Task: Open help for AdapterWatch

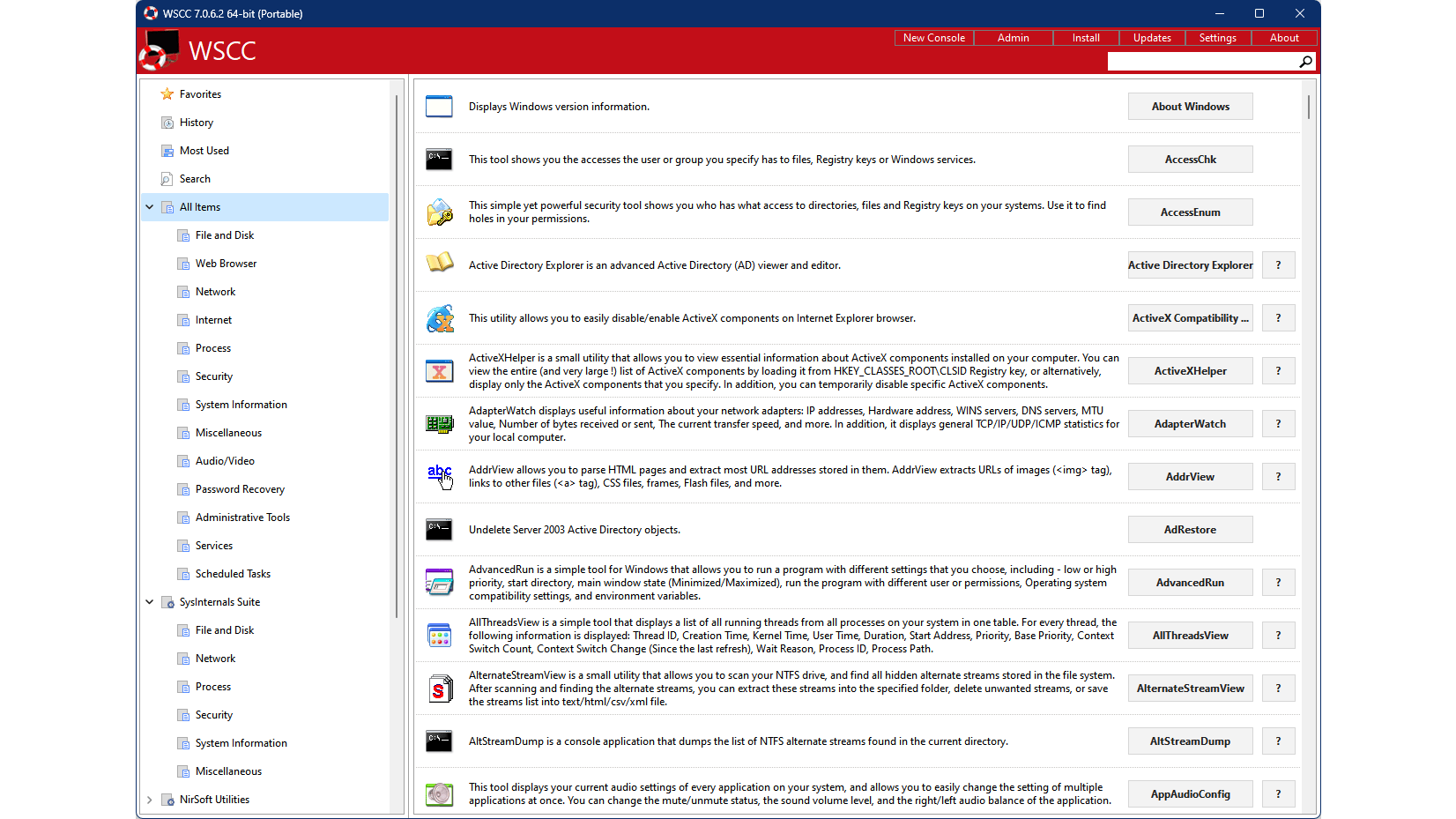Action: 1278,424
